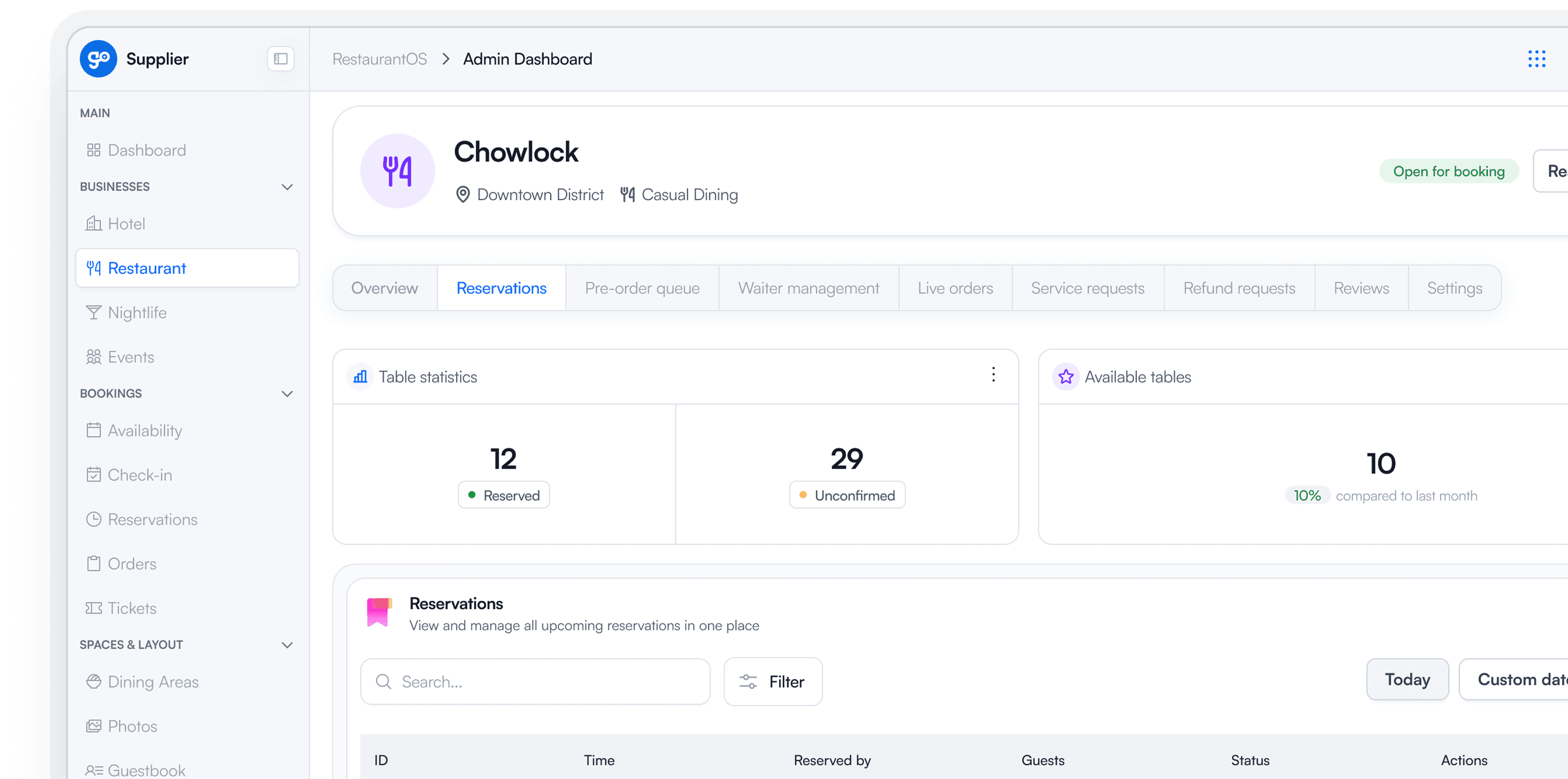Image resolution: width=1568 pixels, height=779 pixels.
Task: Click the RestaurantOS breadcrumb link
Action: click(x=380, y=59)
